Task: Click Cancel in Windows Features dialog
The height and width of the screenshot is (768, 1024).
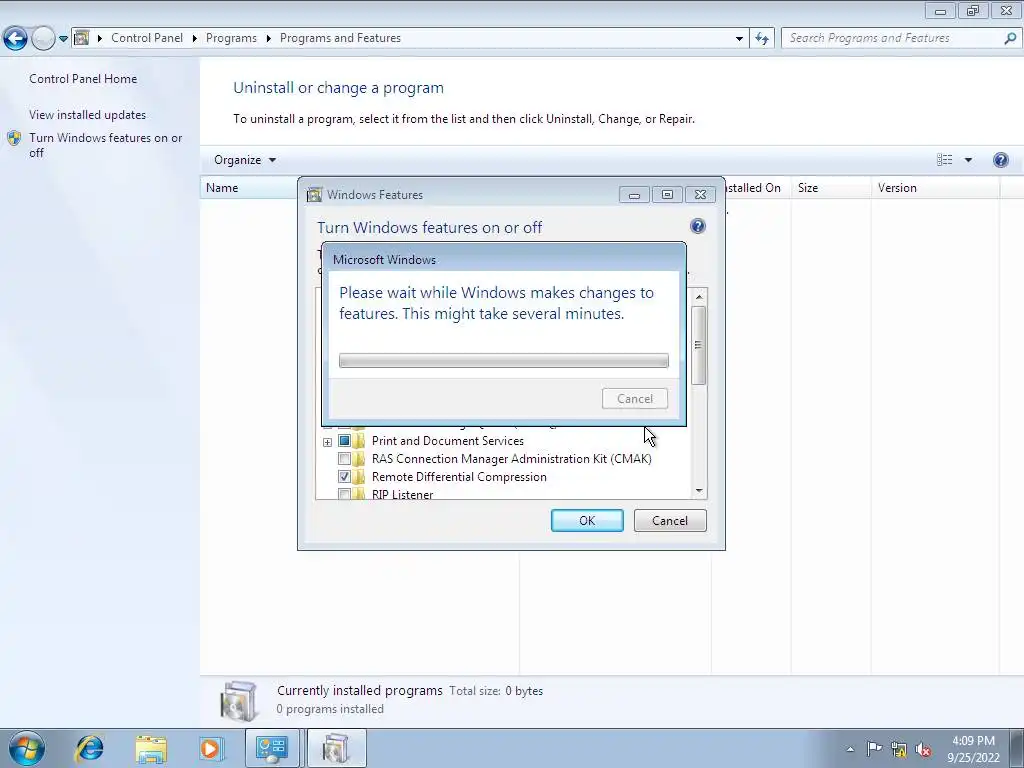Action: tap(670, 520)
